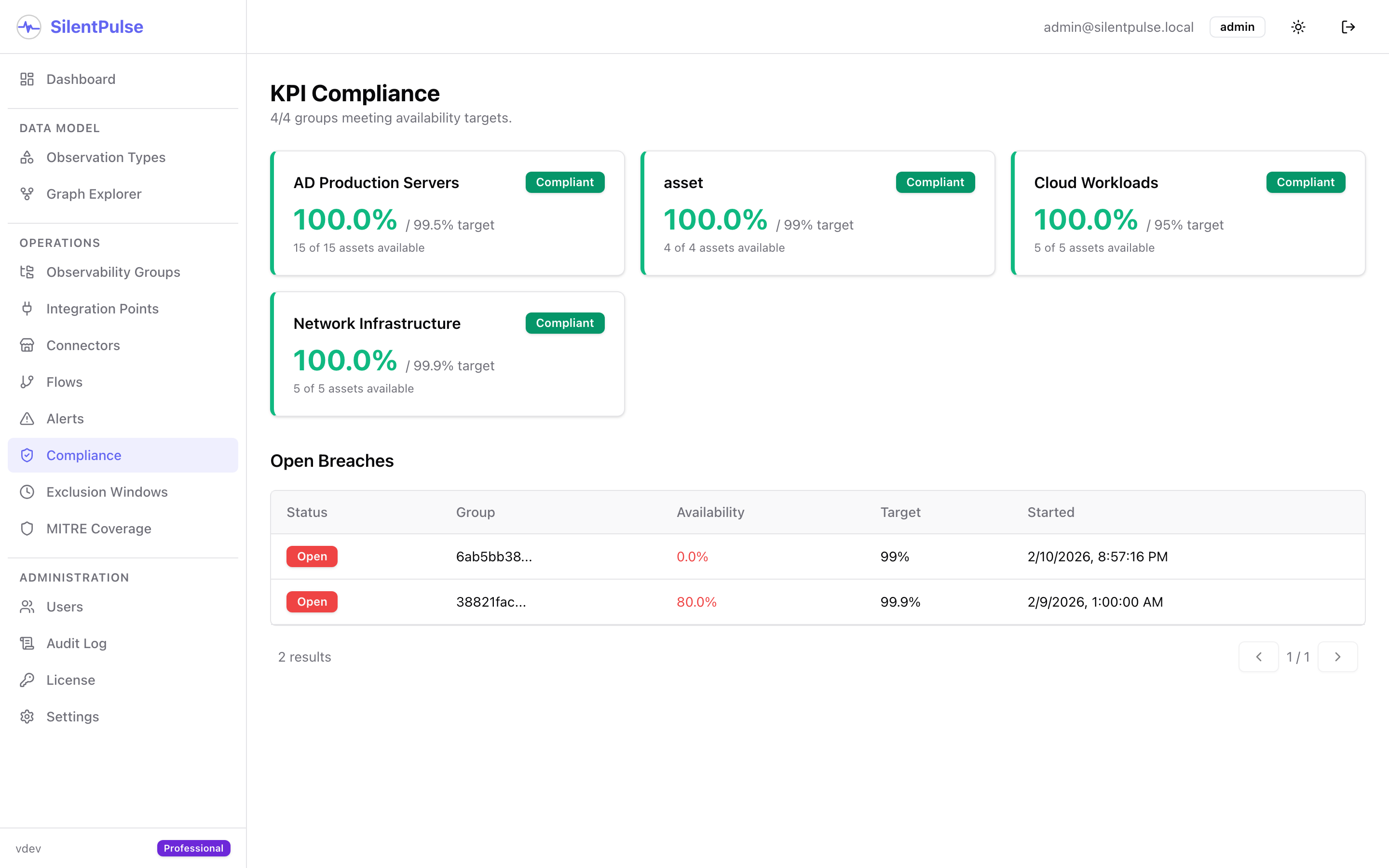The image size is (1389, 868).
Task: Click Compliant badge on Network Infrastructure
Action: 565,323
